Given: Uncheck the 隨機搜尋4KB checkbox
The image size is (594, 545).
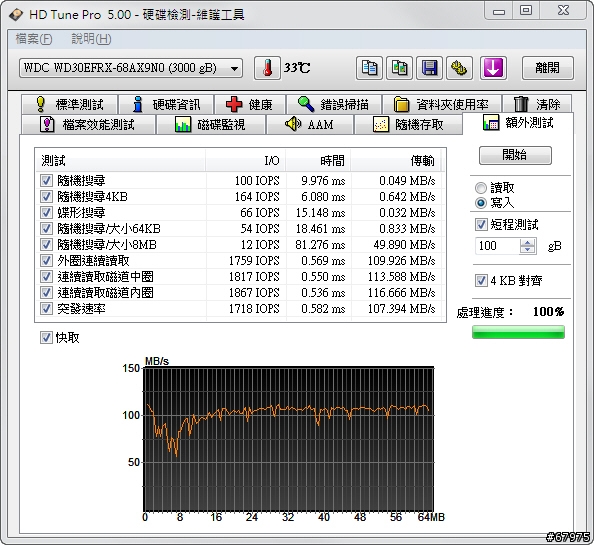Looking at the screenshot, I should click(x=46, y=197).
